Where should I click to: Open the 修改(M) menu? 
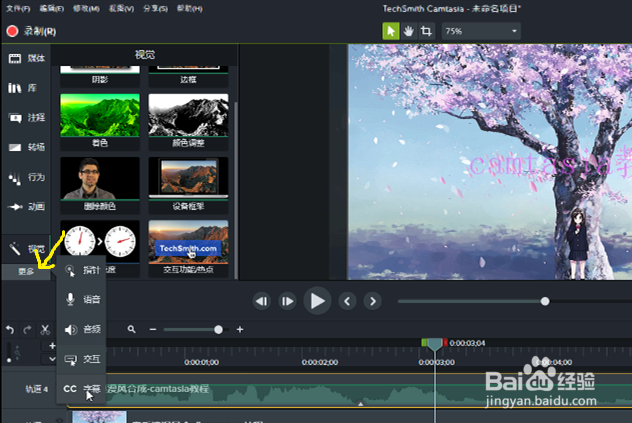tap(86, 8)
